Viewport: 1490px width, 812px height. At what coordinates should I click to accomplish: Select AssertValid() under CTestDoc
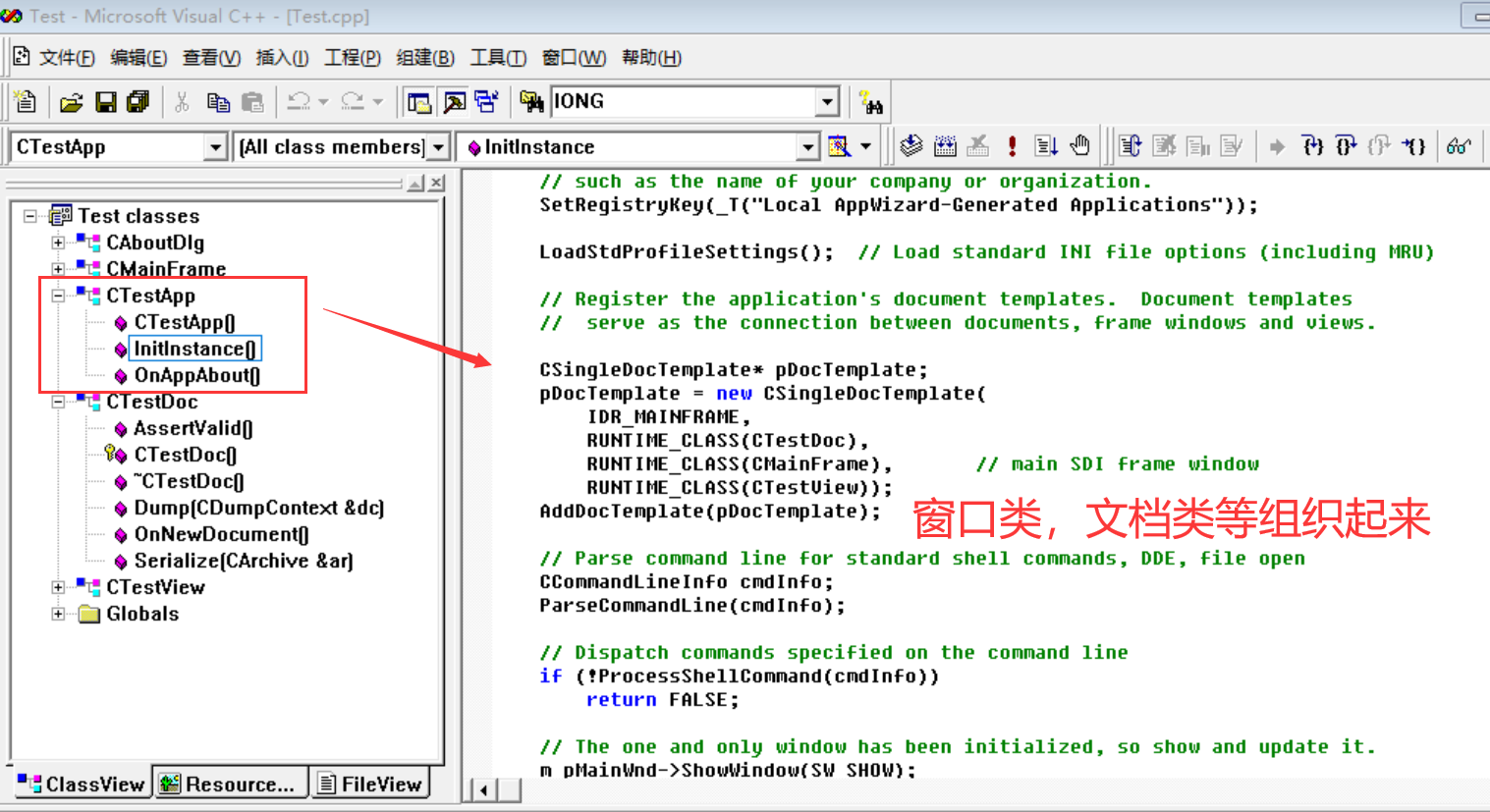(193, 428)
